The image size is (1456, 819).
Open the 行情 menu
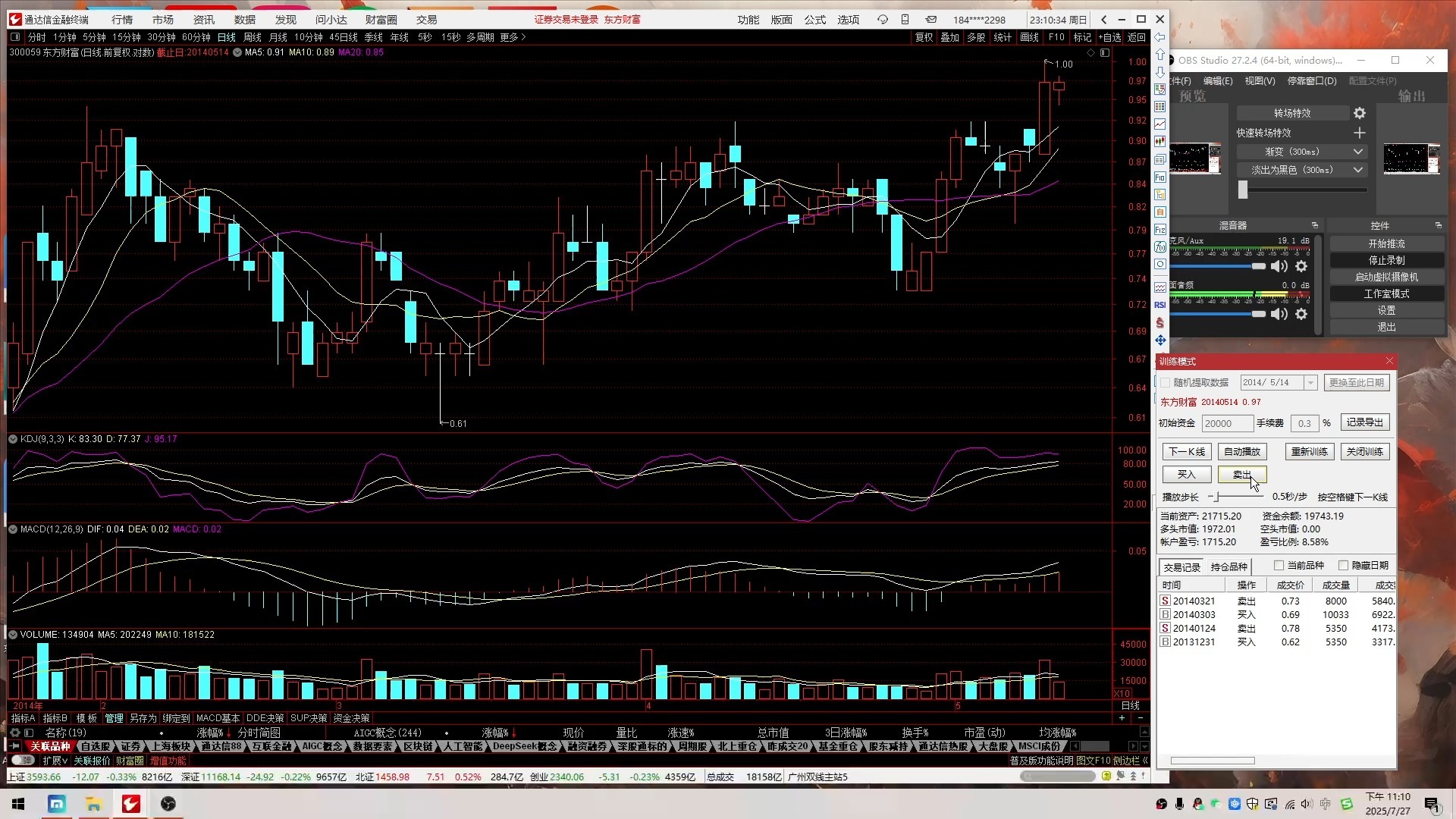pos(121,20)
